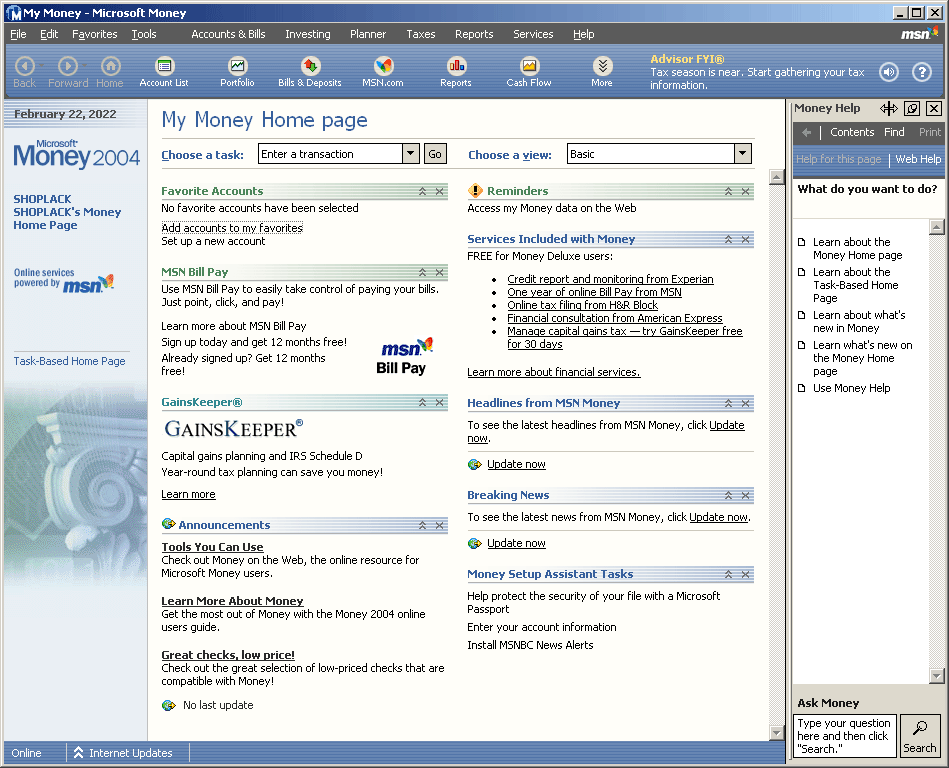Close the Money Help pane

tap(934, 108)
